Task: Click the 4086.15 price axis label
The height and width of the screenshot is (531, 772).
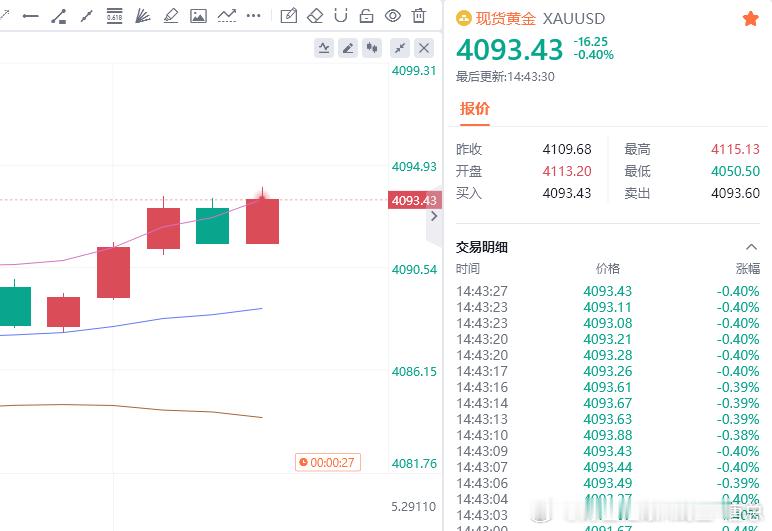Action: [414, 372]
